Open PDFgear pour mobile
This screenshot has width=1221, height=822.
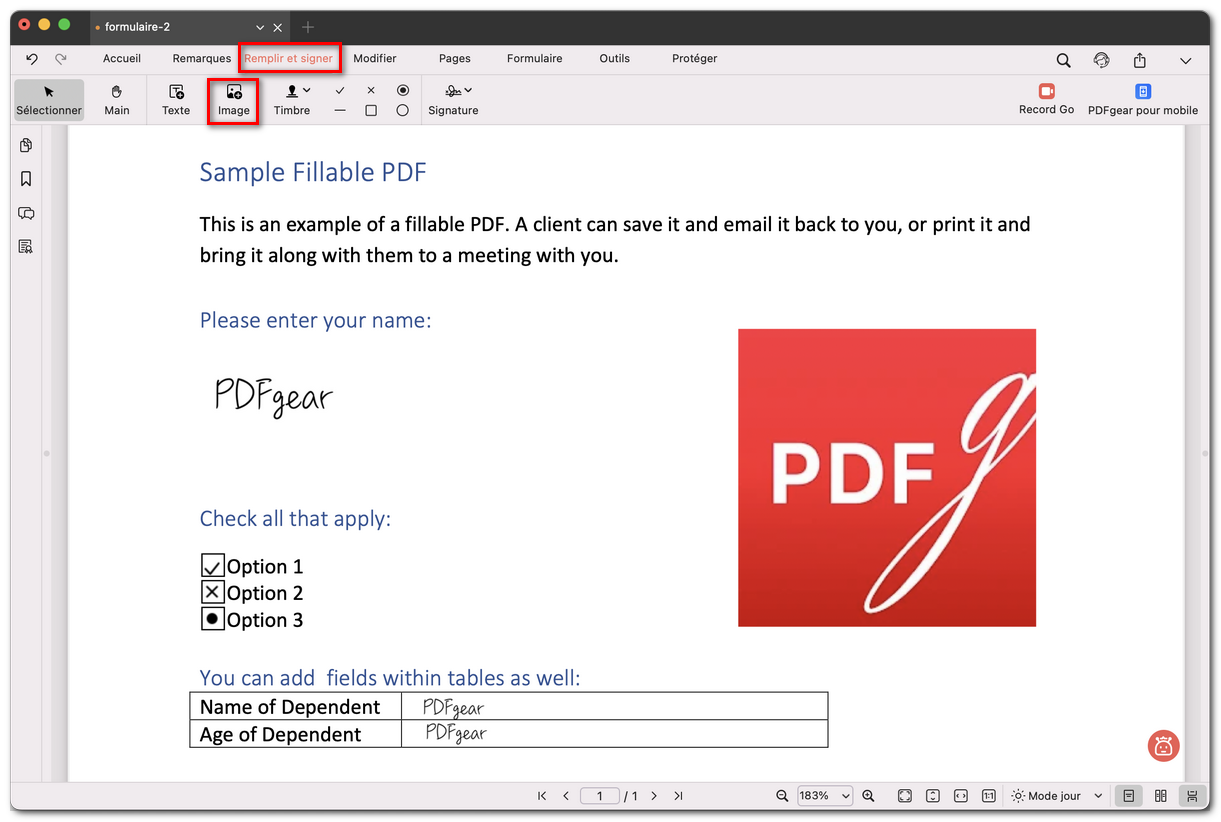pos(1143,99)
